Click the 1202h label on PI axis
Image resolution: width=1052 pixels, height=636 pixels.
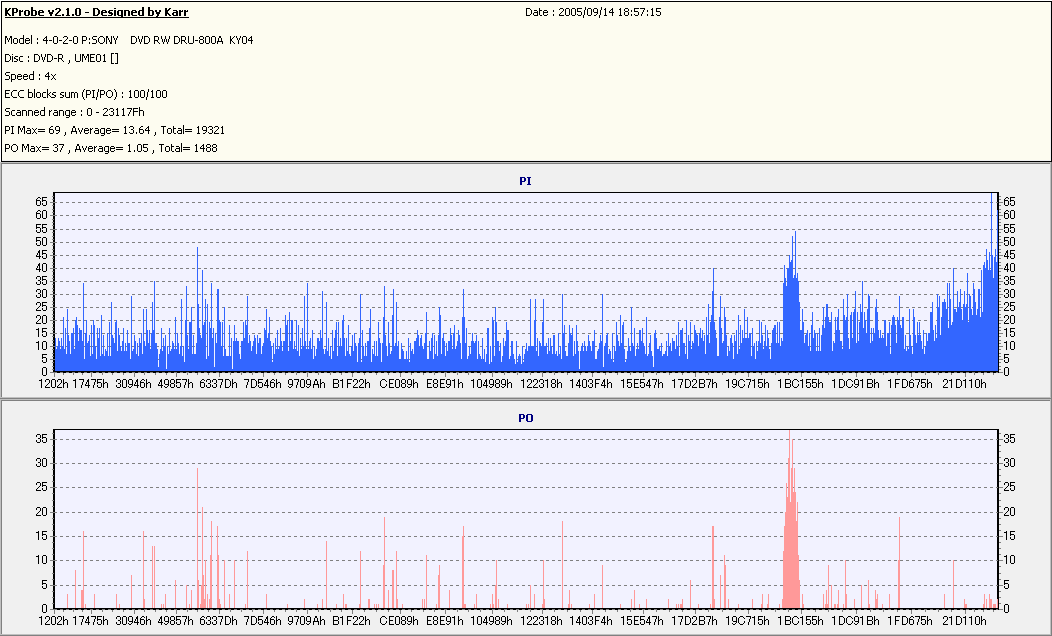point(53,384)
